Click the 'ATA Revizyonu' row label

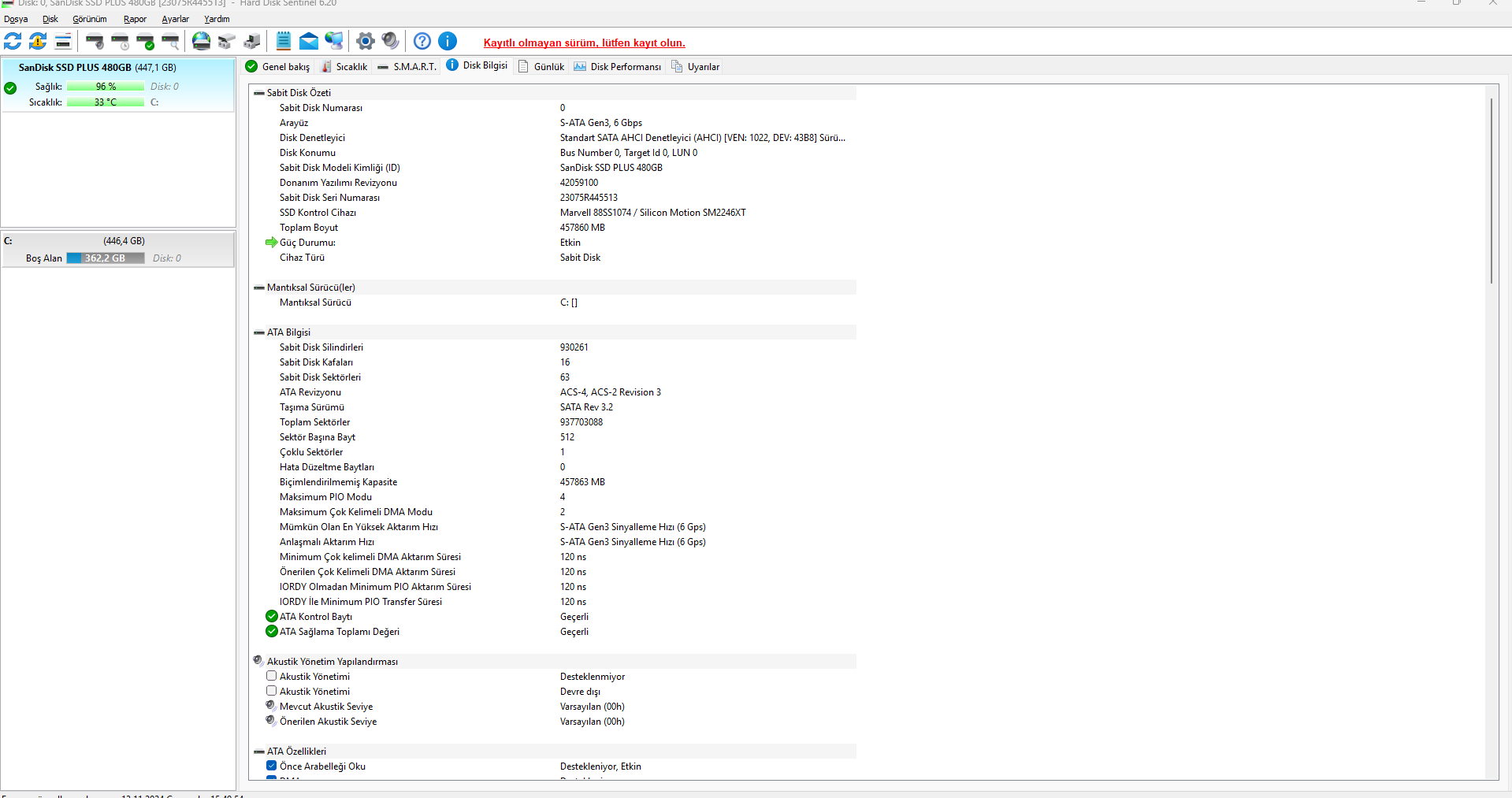(x=310, y=392)
